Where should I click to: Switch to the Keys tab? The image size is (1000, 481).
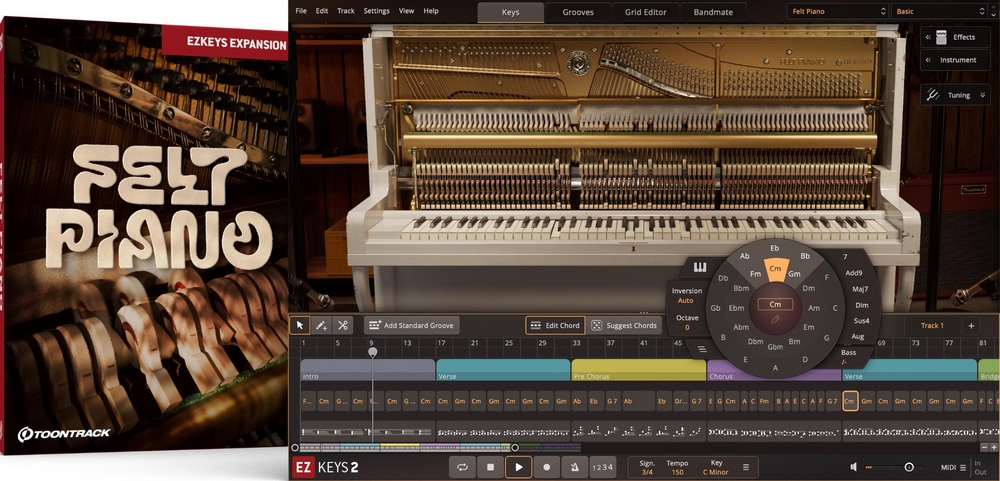click(x=510, y=12)
